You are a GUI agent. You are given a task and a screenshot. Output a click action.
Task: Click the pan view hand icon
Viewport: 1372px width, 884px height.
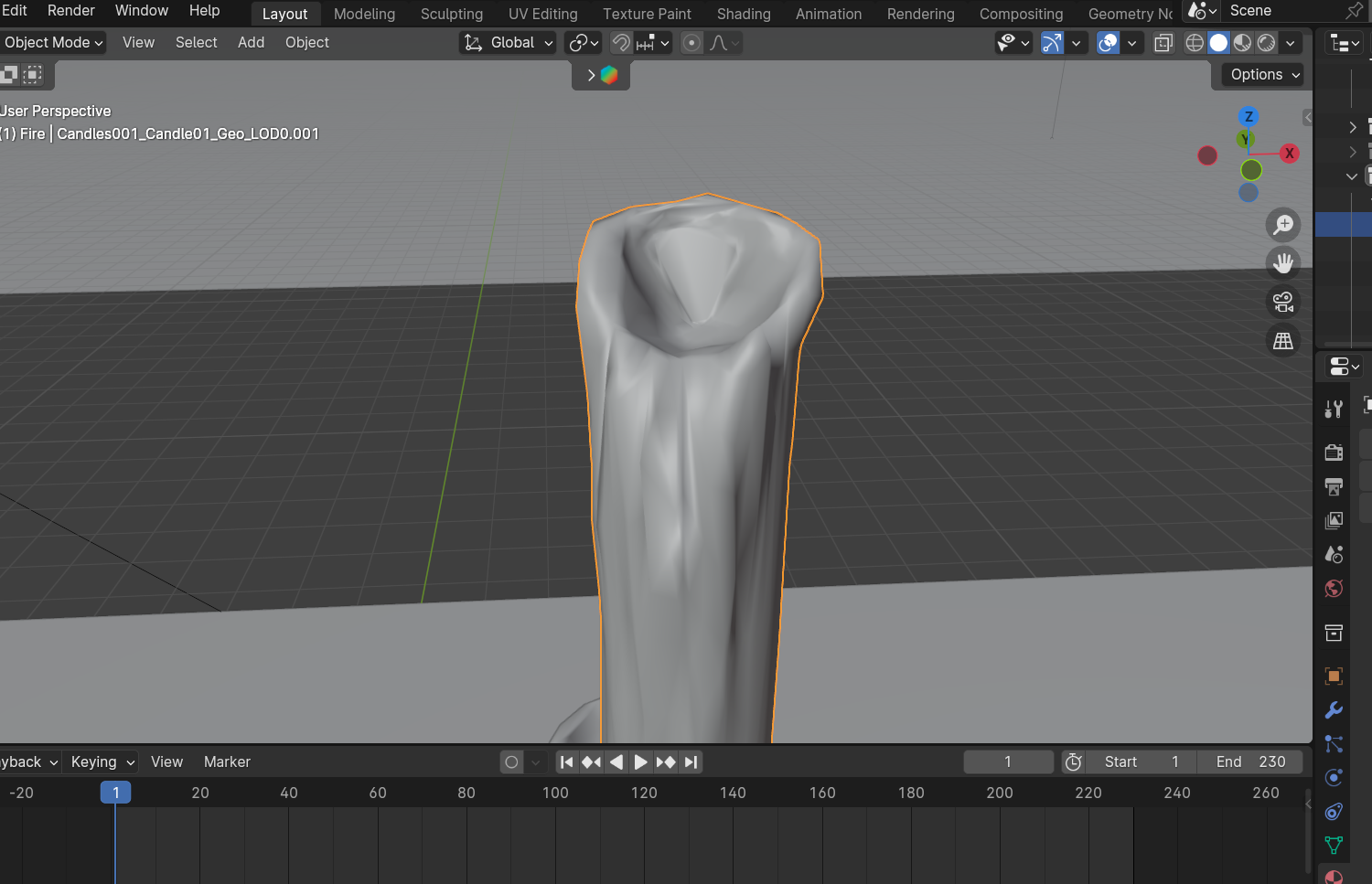coord(1283,263)
